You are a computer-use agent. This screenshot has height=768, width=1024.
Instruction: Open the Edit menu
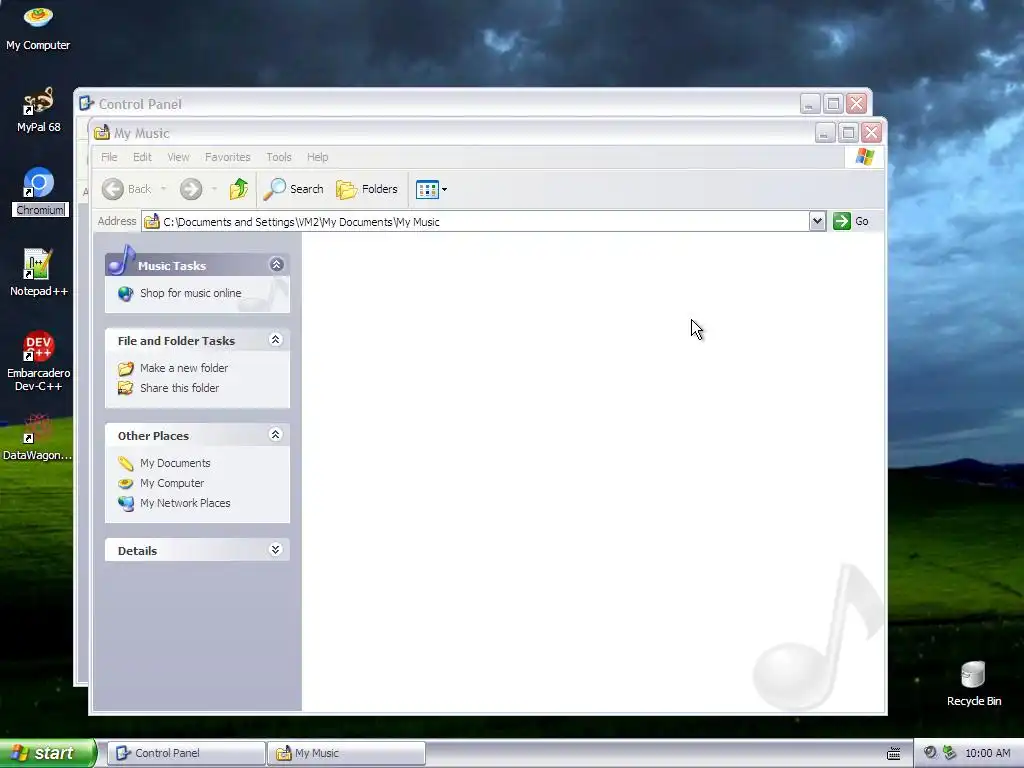[x=142, y=157]
